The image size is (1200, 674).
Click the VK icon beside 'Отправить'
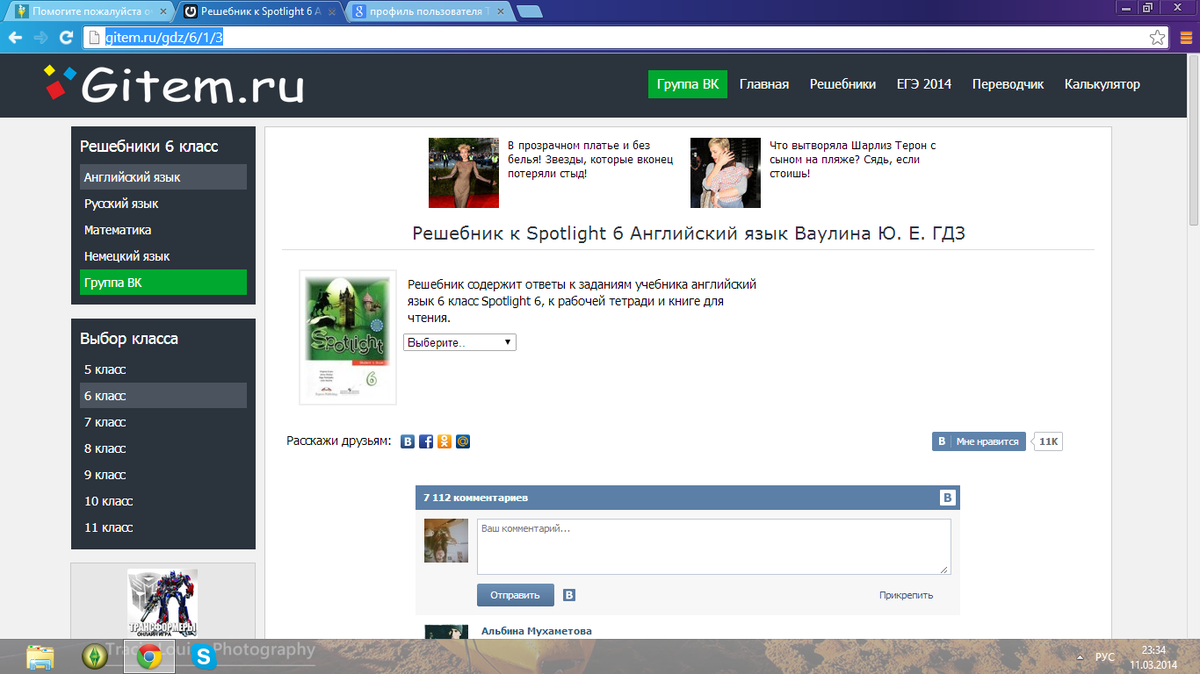pos(569,595)
